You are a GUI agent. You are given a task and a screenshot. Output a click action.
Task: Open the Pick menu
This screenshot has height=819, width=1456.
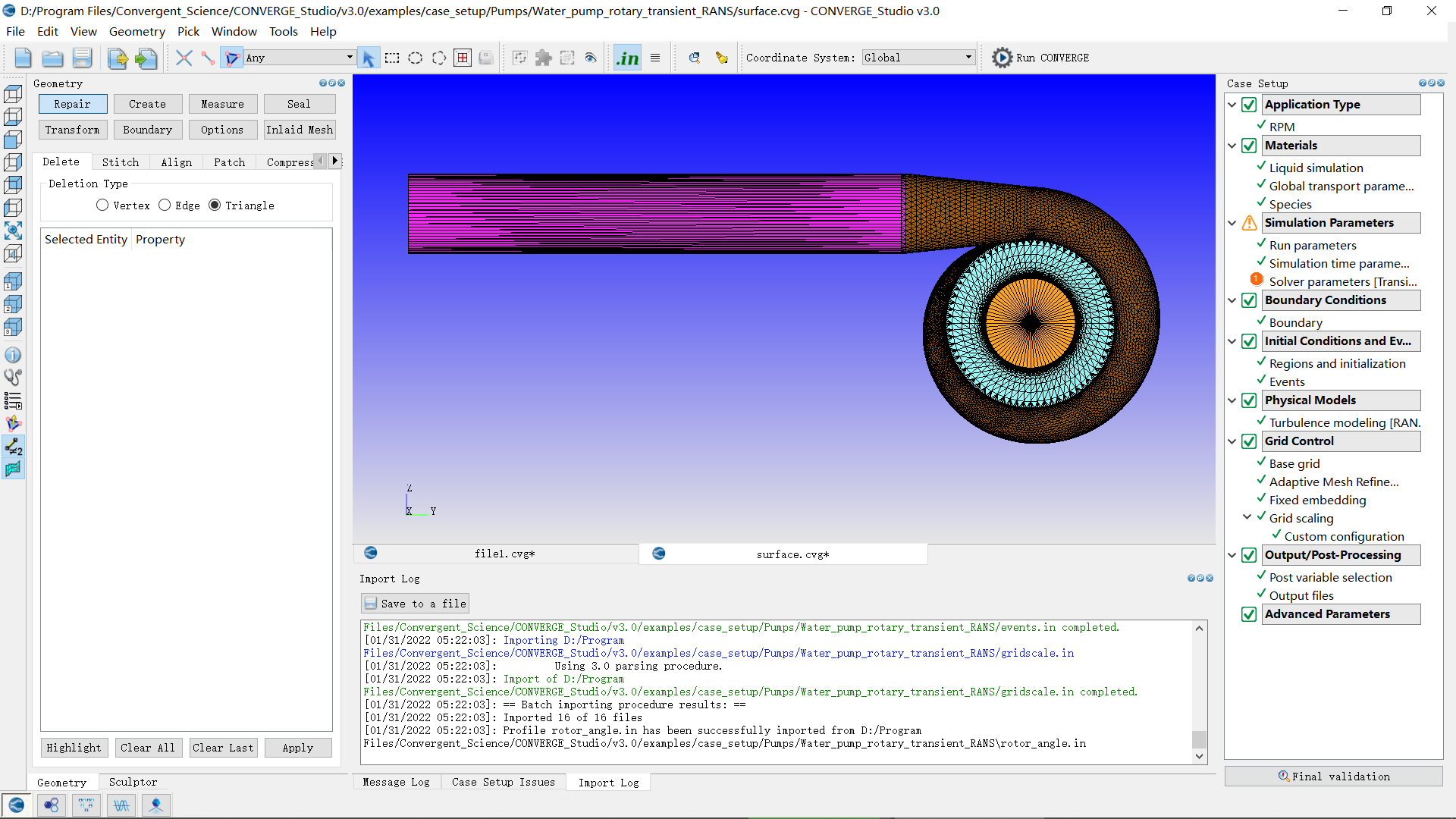(188, 31)
